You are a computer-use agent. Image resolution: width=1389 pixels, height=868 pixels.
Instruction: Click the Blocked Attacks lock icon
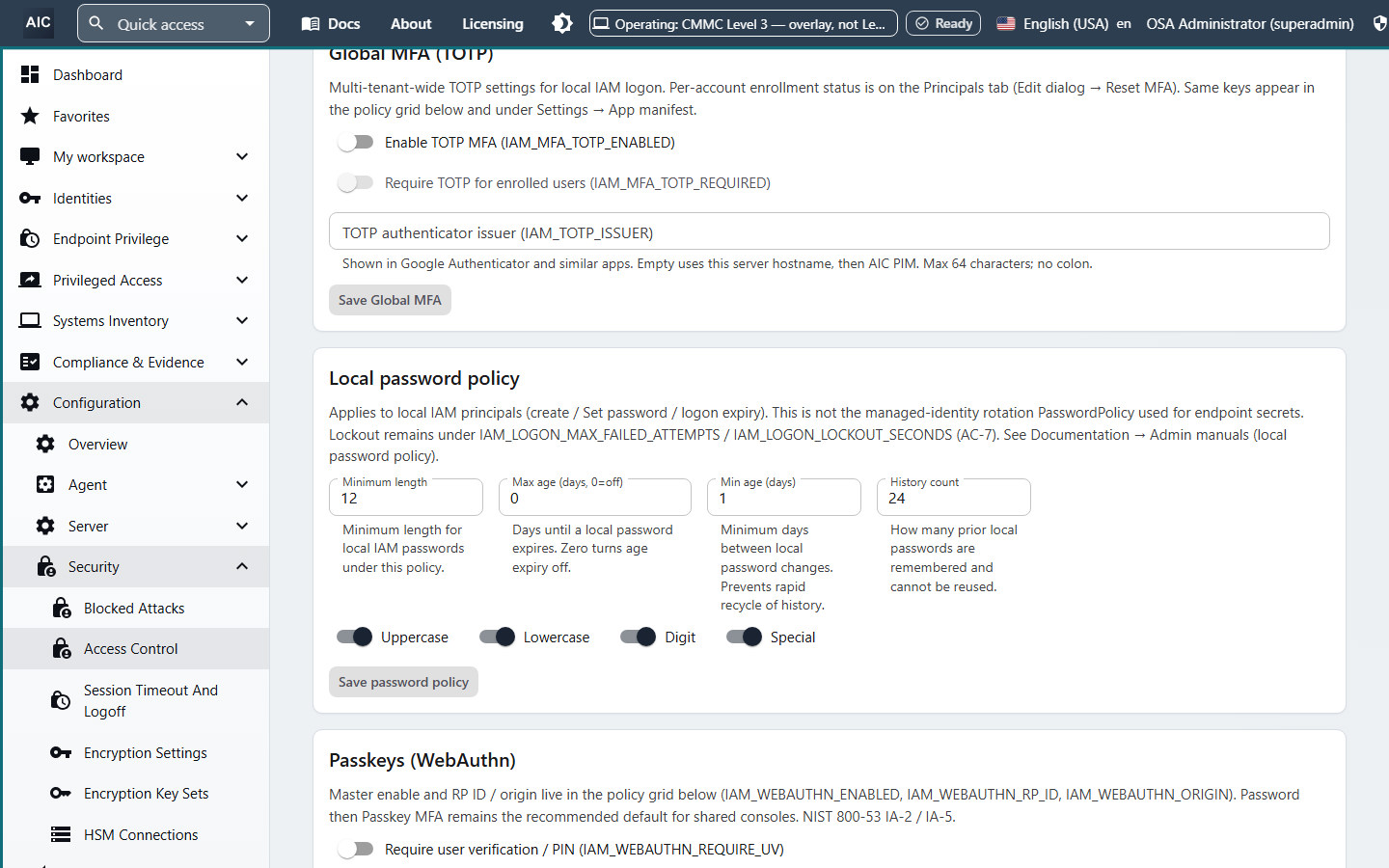[61, 608]
